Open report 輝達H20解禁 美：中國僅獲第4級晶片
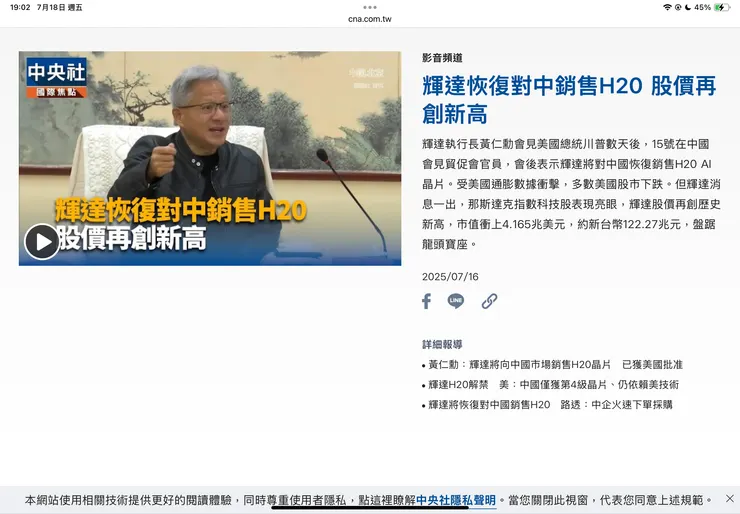This screenshot has width=740, height=514. coord(553,385)
